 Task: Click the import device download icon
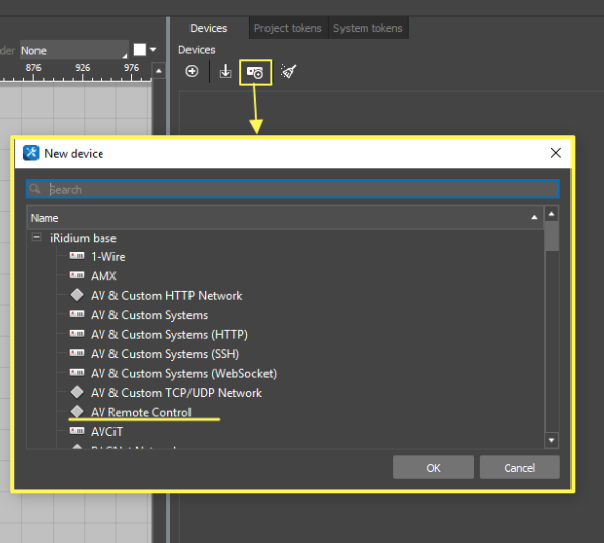coord(225,71)
